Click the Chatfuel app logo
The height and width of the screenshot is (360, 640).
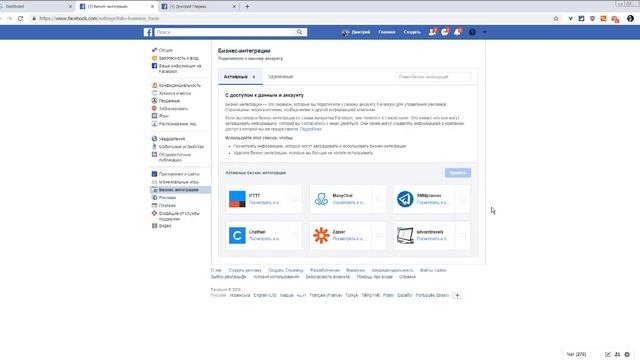[x=237, y=236]
